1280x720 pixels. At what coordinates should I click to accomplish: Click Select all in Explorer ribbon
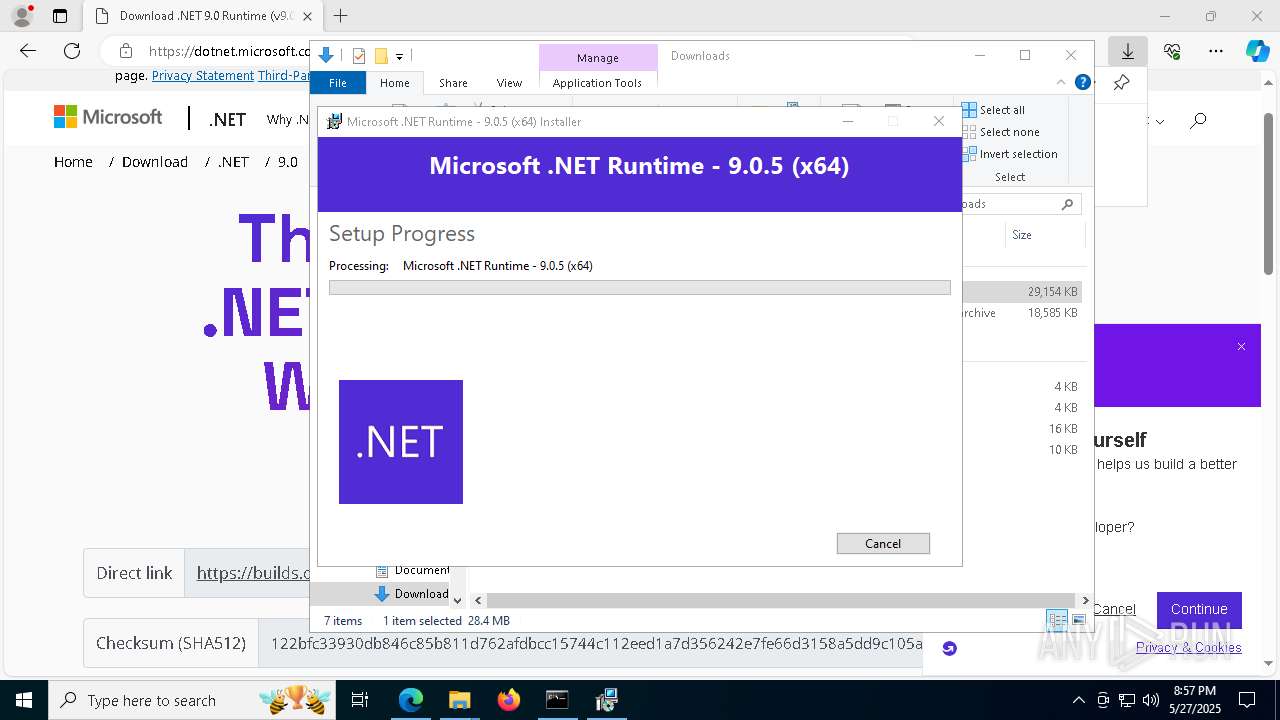pos(993,110)
